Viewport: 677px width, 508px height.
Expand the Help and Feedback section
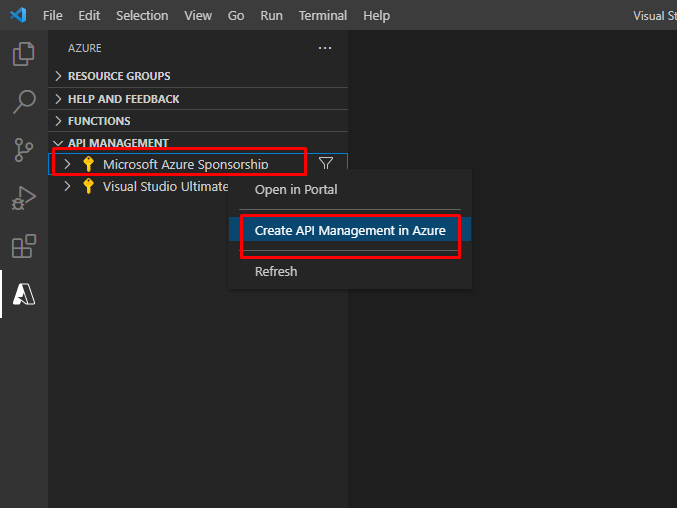pyautogui.click(x=123, y=99)
